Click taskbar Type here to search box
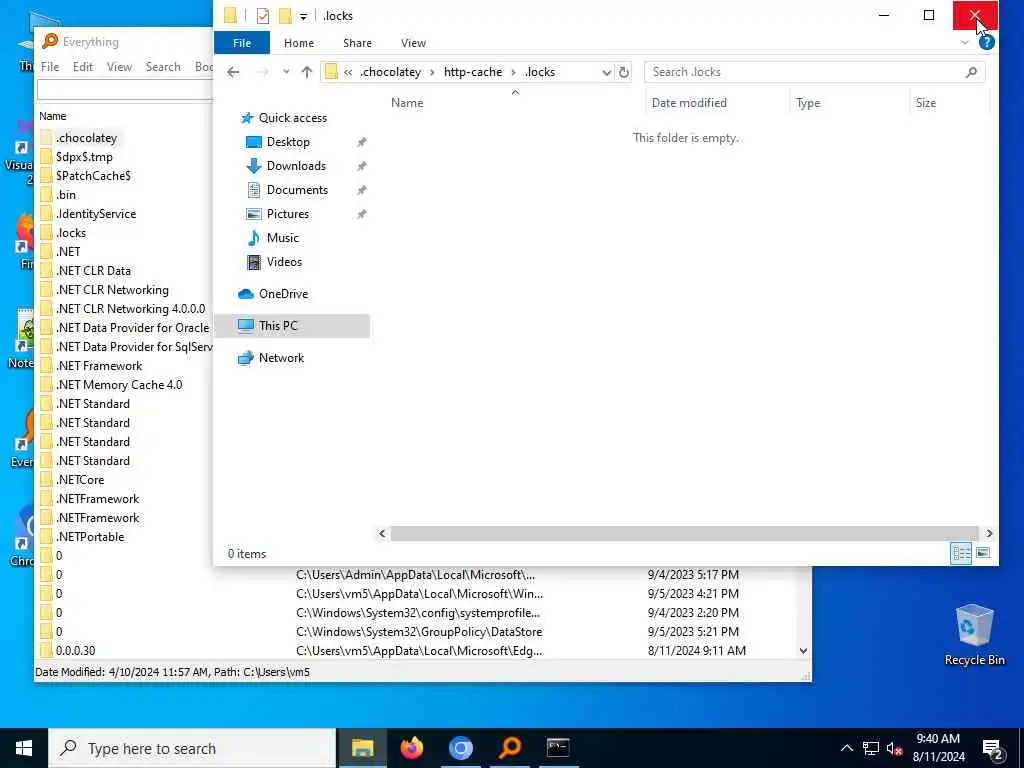The width and height of the screenshot is (1024, 768). (x=192, y=748)
